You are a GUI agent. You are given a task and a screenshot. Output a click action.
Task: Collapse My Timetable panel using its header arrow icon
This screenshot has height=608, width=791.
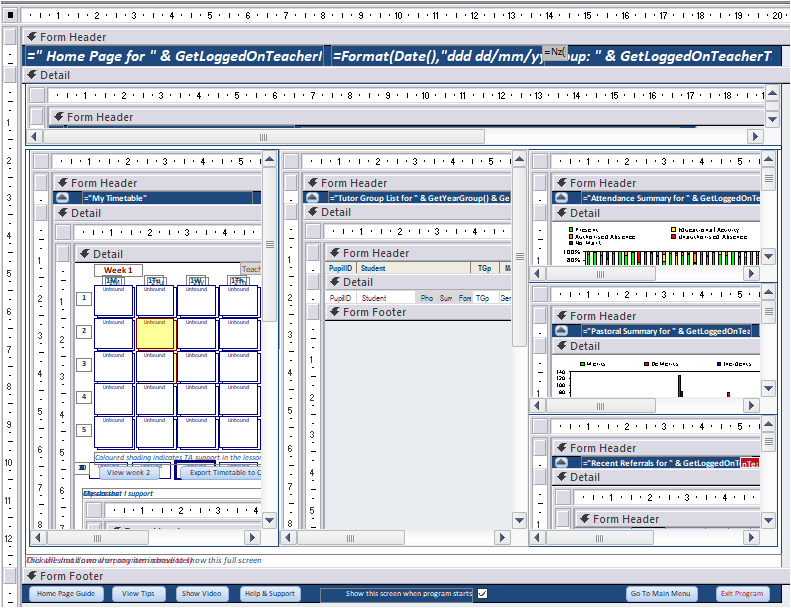63,198
